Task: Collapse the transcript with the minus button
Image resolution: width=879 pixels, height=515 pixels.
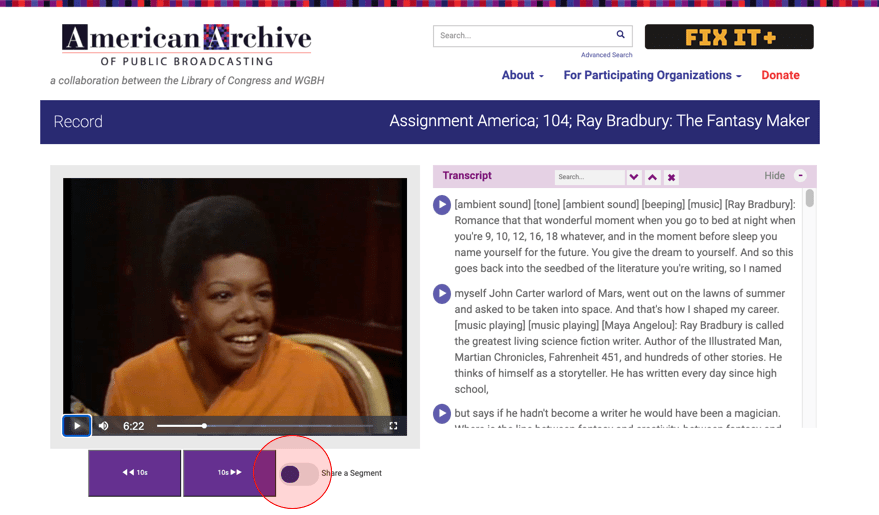Action: 800,176
